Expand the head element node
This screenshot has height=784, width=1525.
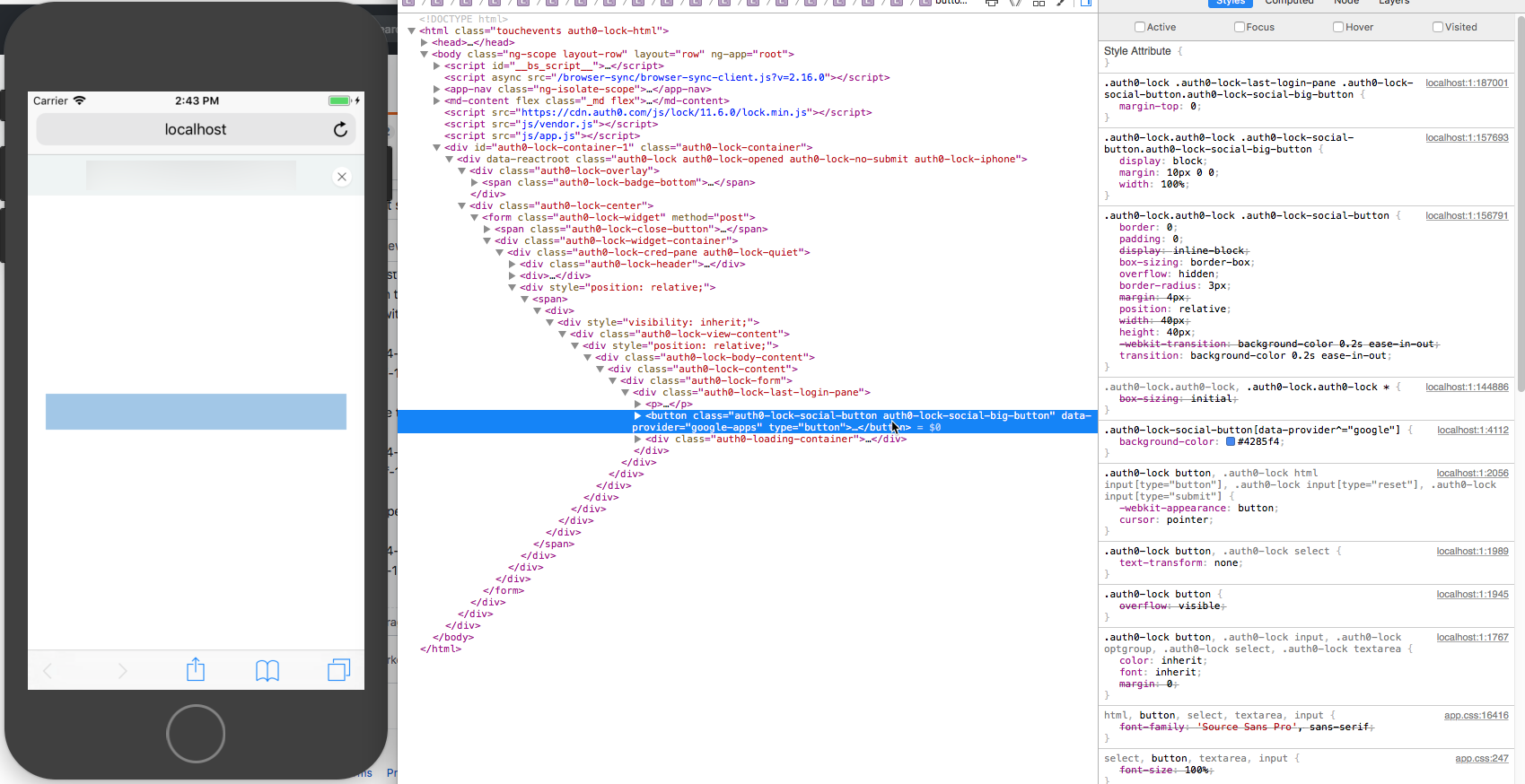point(425,42)
